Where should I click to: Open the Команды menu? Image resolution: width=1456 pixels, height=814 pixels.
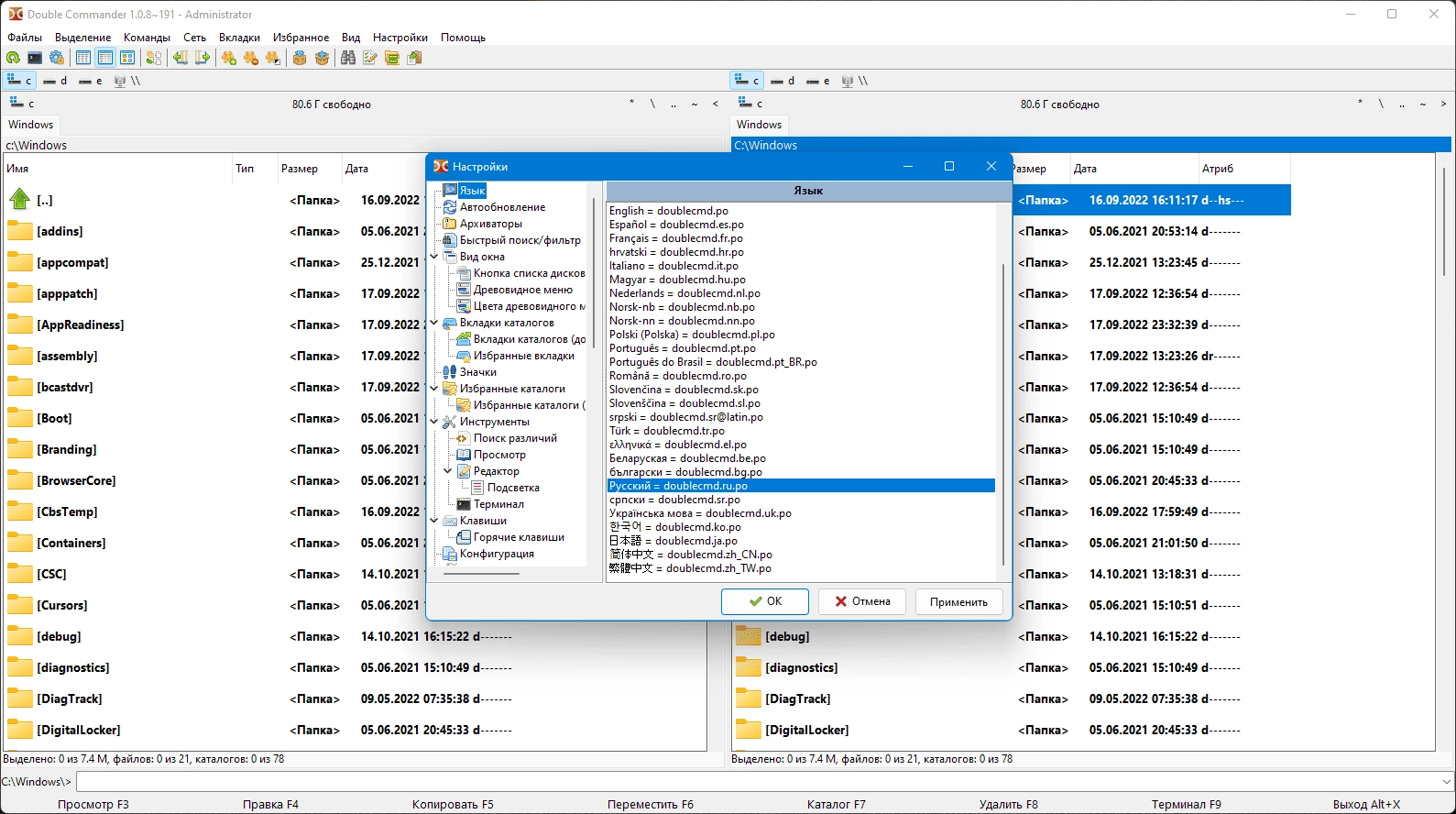[x=147, y=38]
